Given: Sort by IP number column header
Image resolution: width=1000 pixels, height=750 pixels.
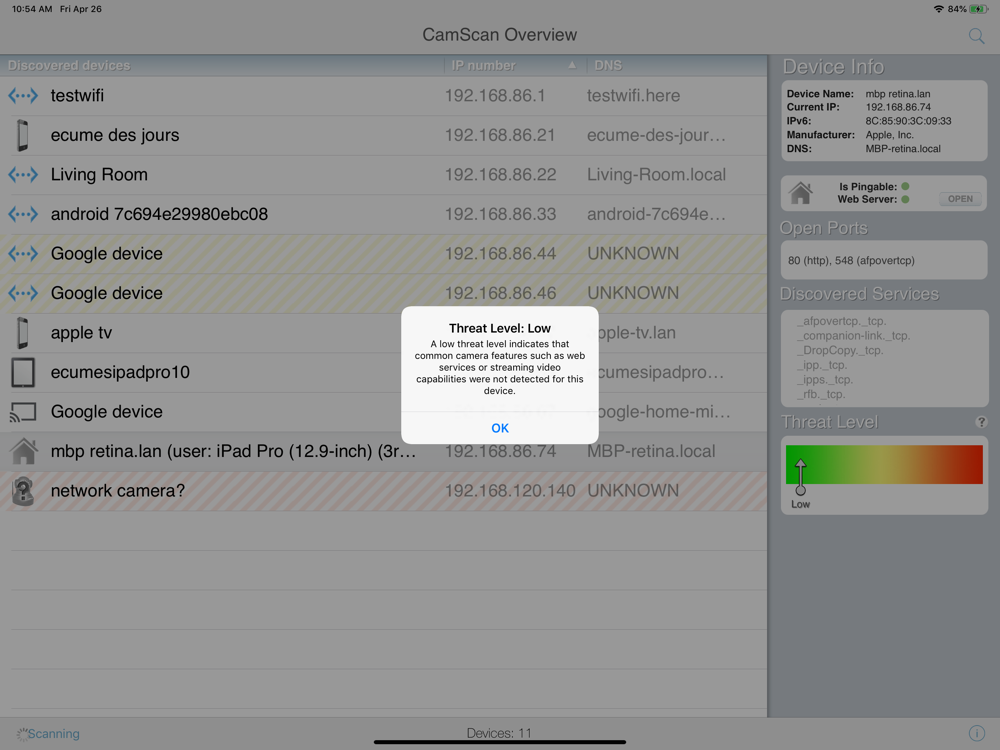Looking at the screenshot, I should coord(483,65).
